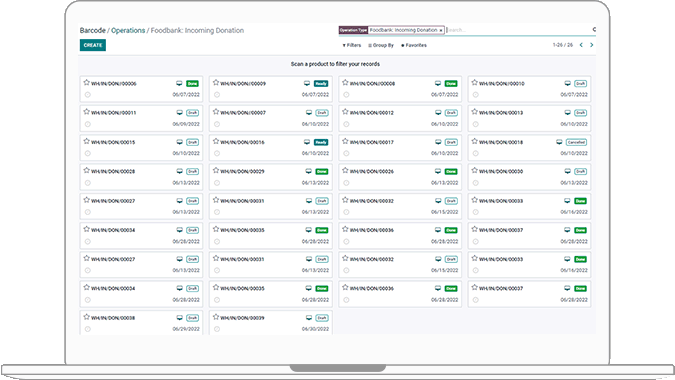Click the 1-26 / 26 pager counter
Screen dimensions: 675x380
click(563, 45)
